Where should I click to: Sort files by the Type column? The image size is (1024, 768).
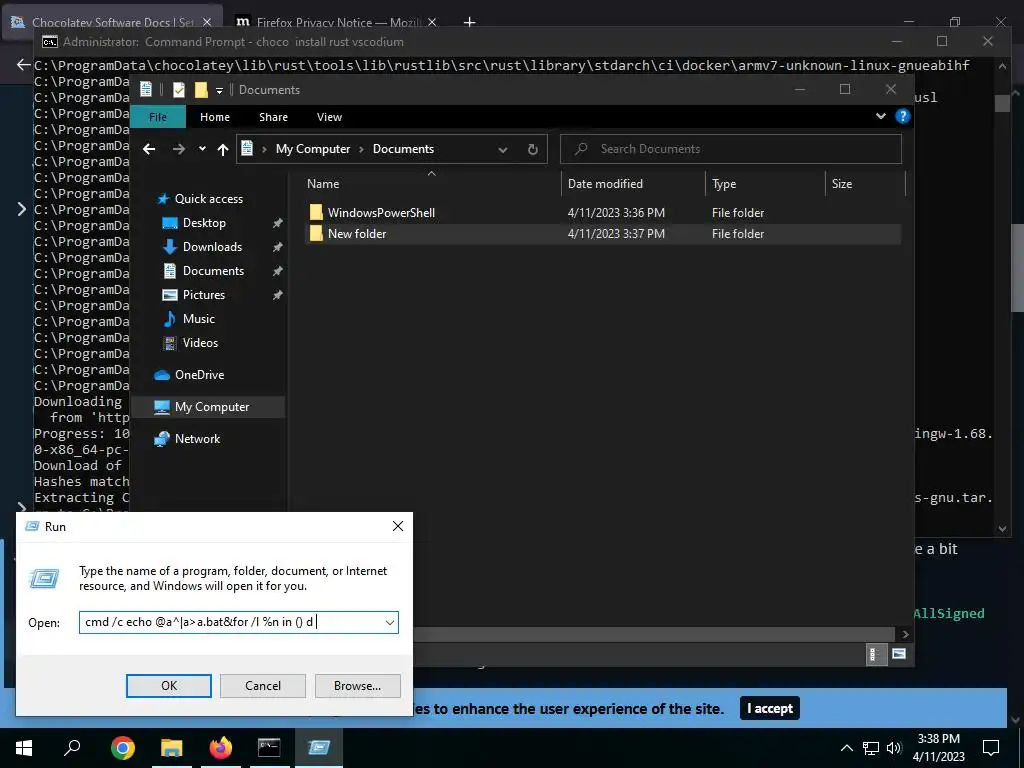(x=765, y=184)
